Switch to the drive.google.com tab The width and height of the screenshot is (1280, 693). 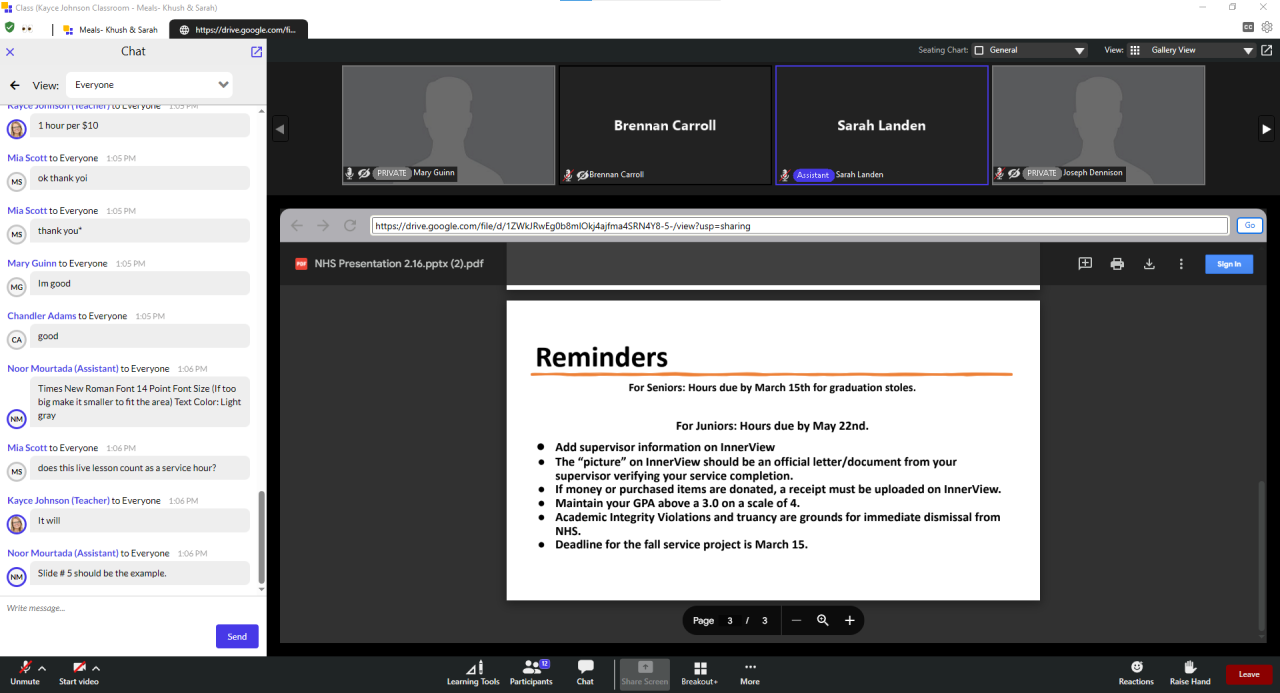coord(239,30)
